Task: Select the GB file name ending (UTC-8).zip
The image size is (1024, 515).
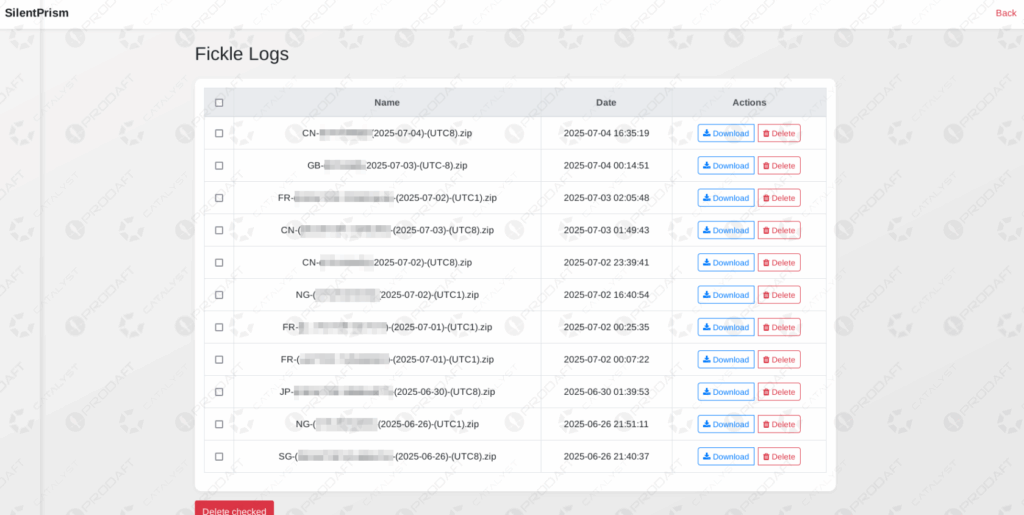Action: click(x=387, y=166)
